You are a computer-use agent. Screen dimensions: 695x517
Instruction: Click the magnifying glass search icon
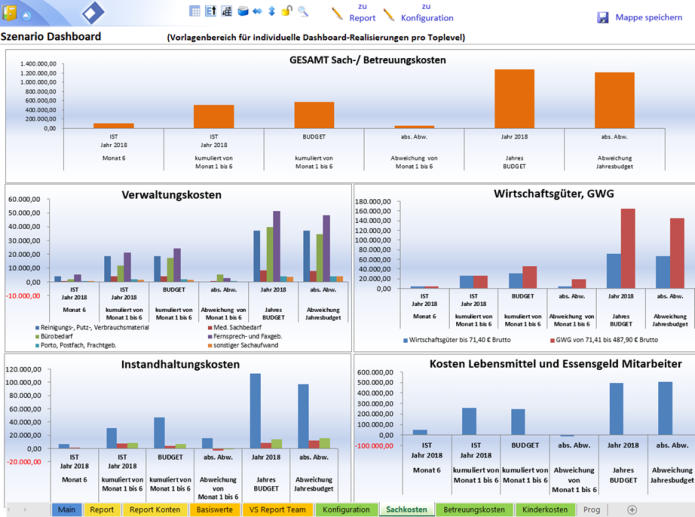(x=303, y=11)
